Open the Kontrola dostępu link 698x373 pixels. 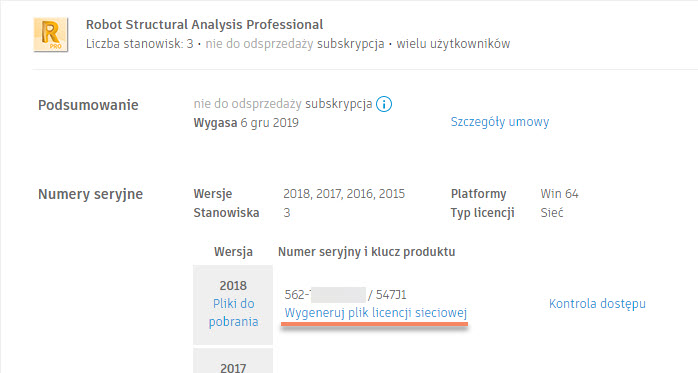tap(597, 304)
